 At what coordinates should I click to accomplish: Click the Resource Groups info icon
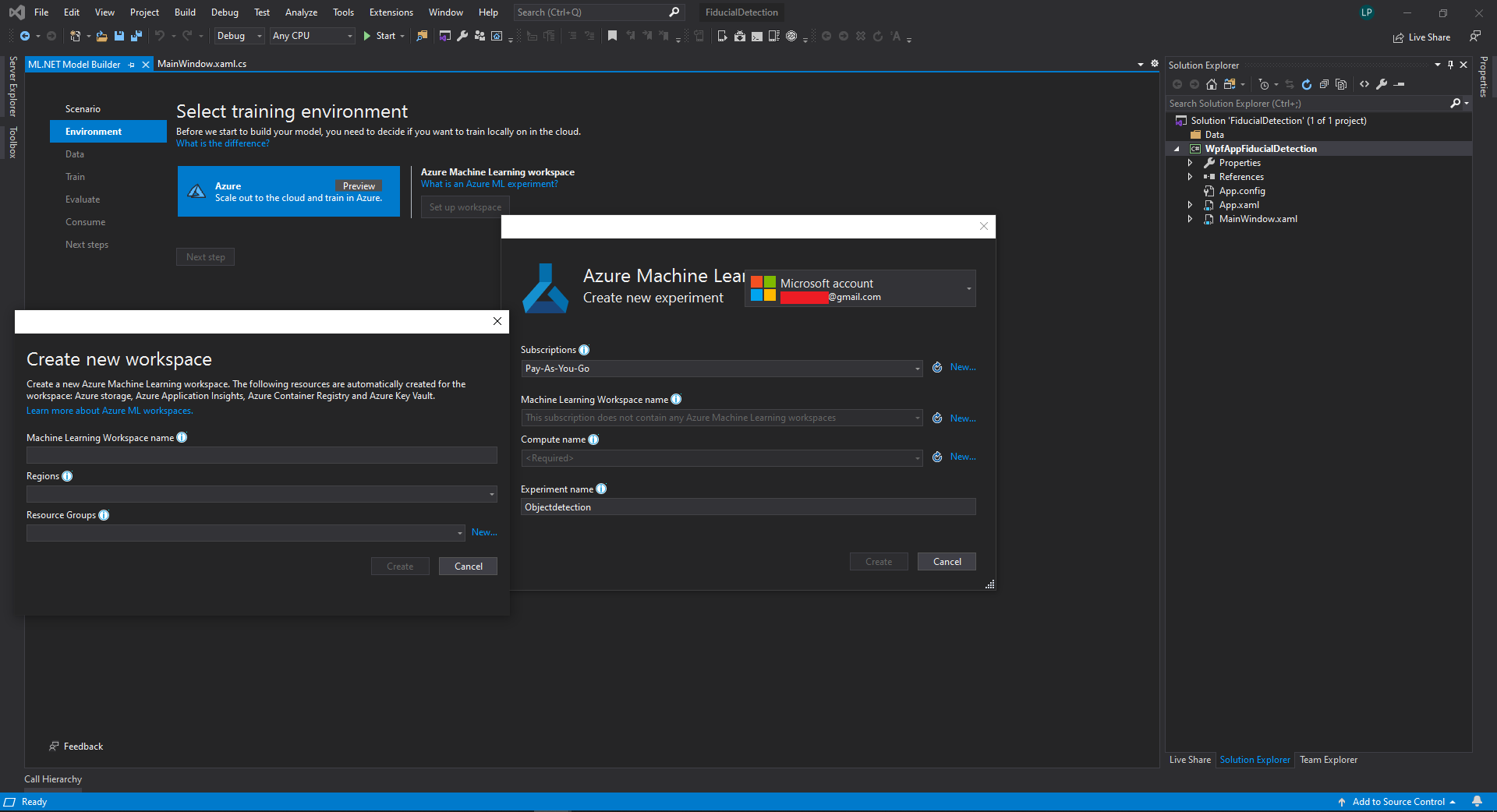point(104,515)
